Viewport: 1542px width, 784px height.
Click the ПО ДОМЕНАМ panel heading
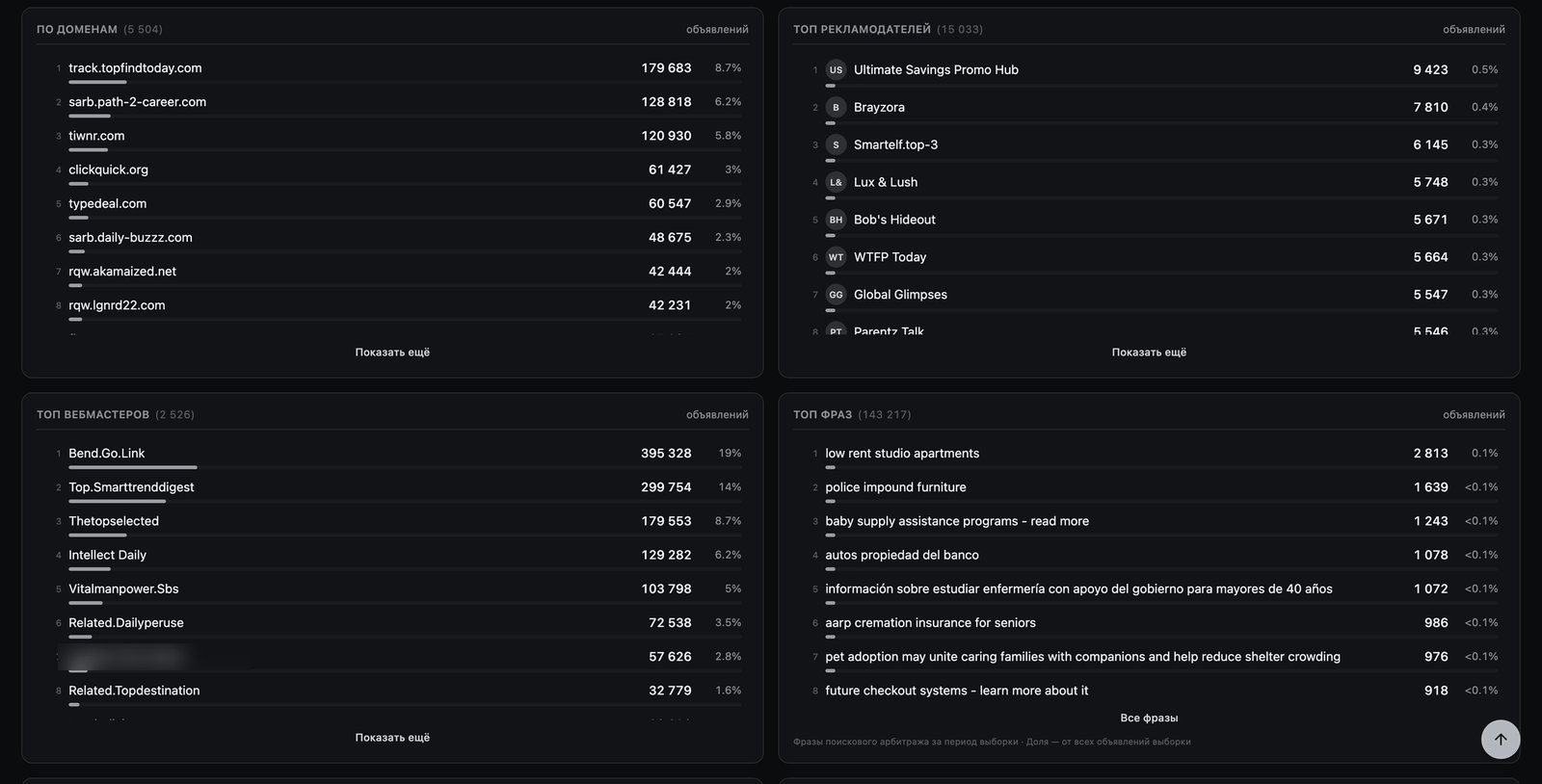77,30
